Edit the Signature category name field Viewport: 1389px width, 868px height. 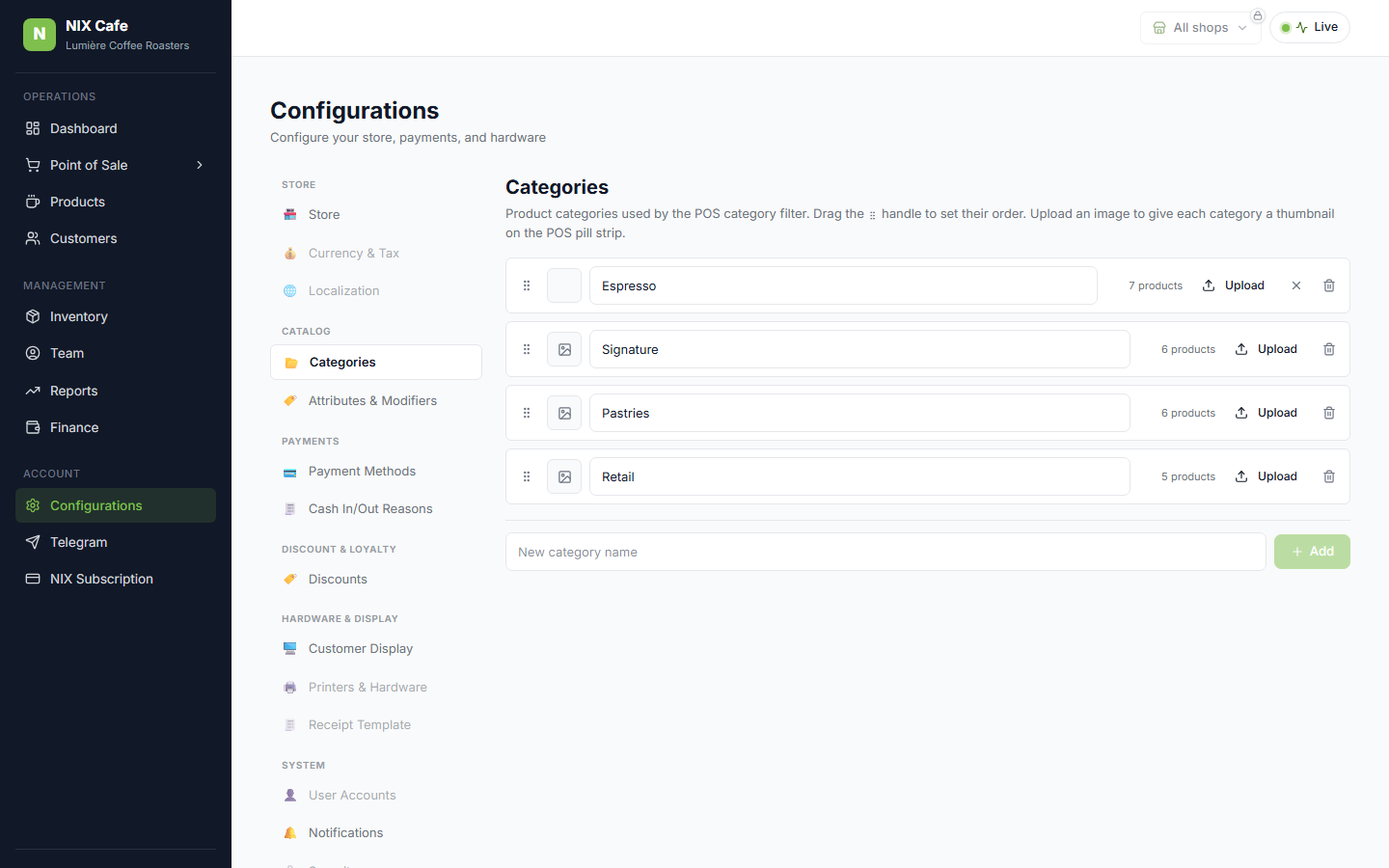pos(859,349)
